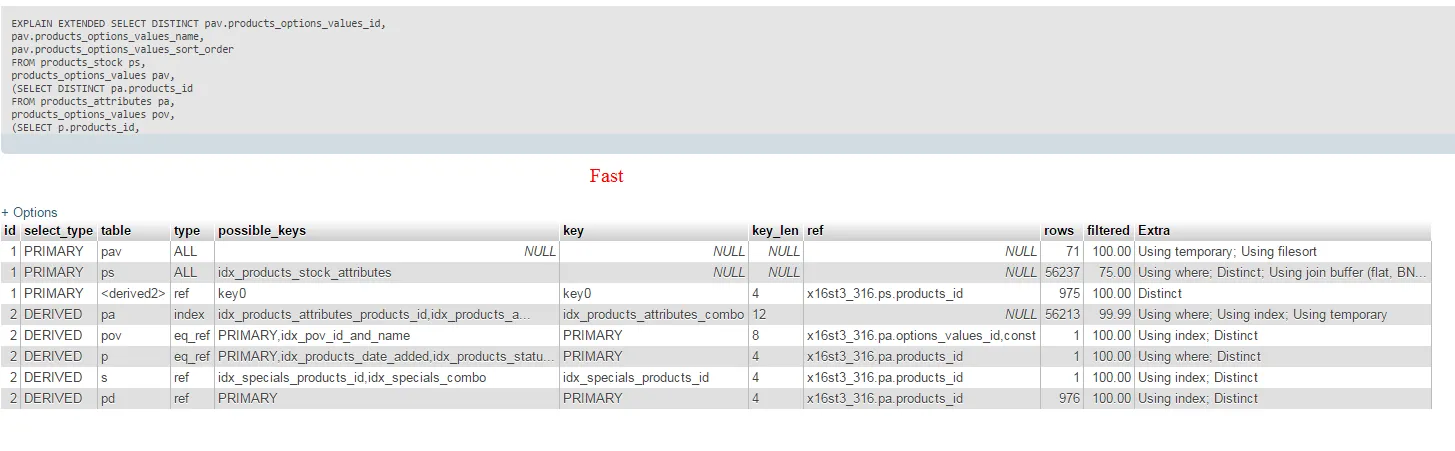Viewport: 1455px width, 451px height.
Task: Click the key_len value 12
Action: pos(759,314)
